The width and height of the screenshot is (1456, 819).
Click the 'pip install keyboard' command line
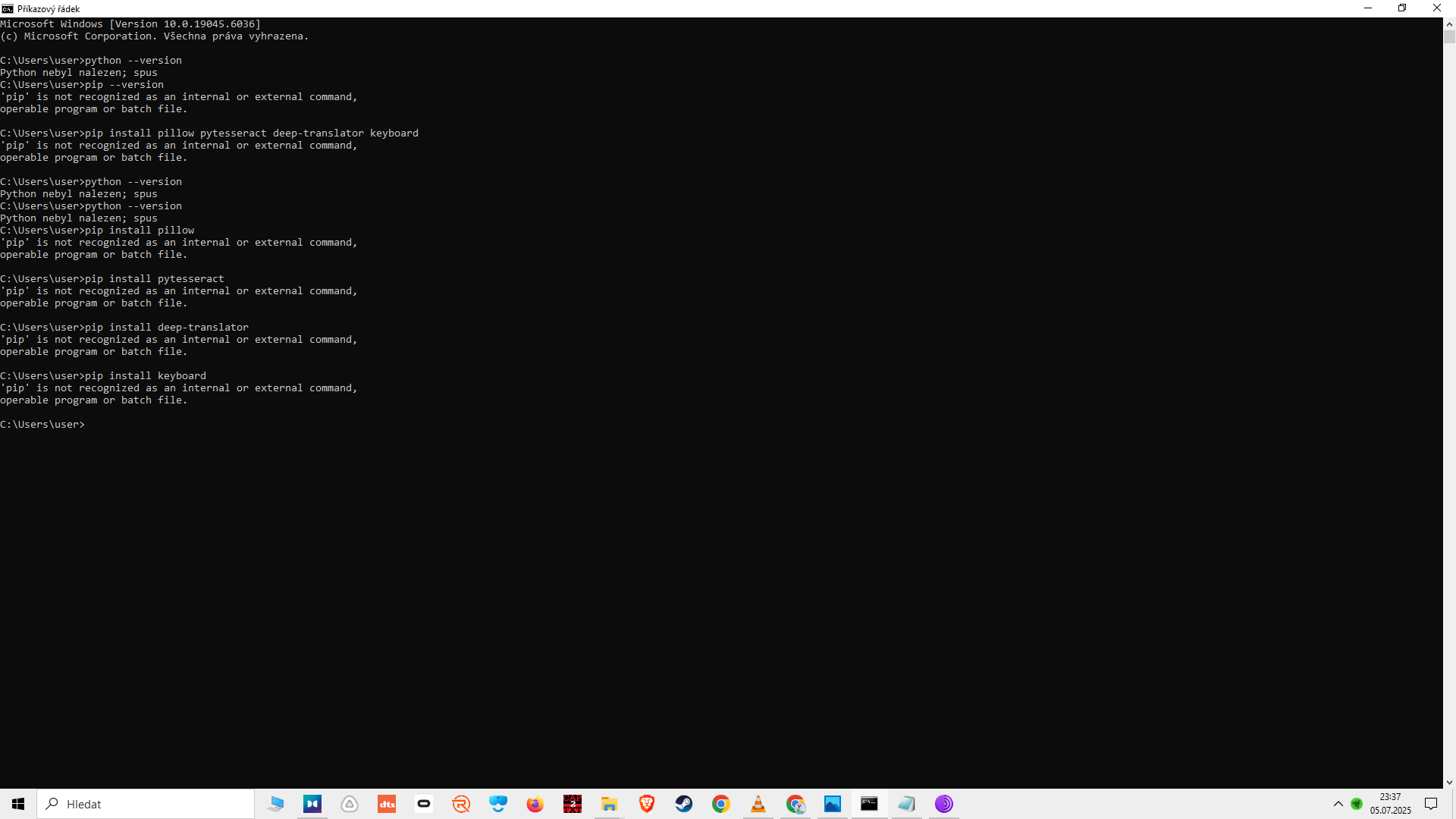[x=103, y=376]
